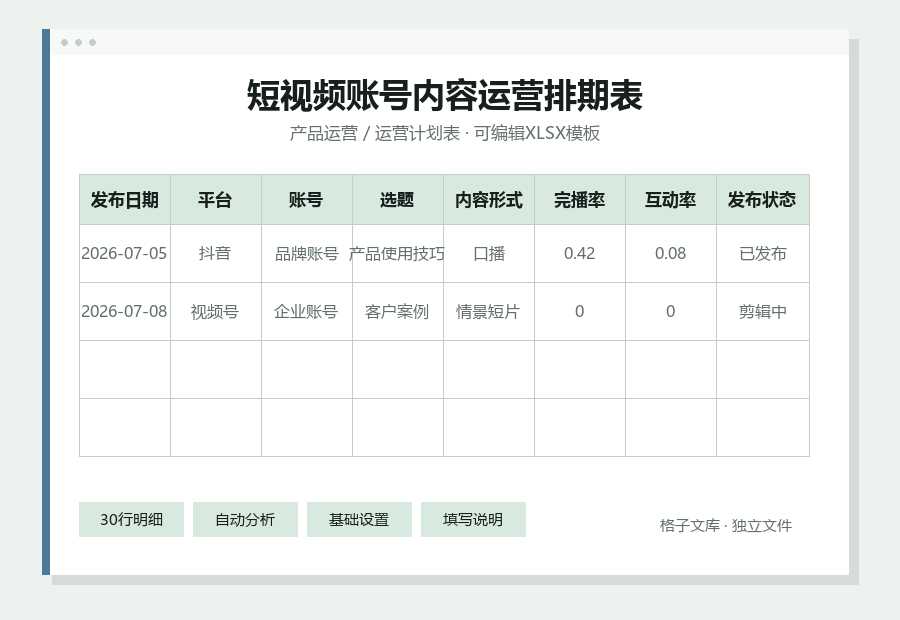Select the date cell 2026-07-08
This screenshot has width=900, height=620.
pyautogui.click(x=125, y=312)
